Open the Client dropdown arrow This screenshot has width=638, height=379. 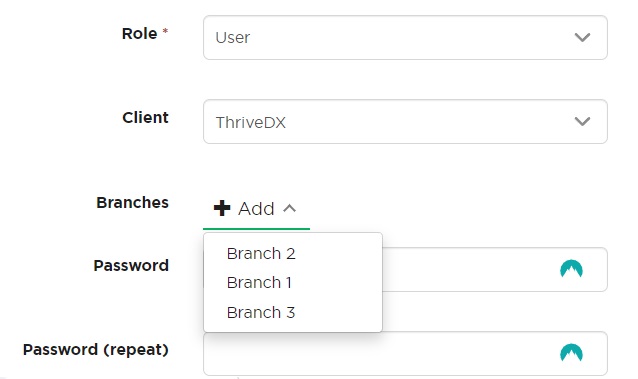pyautogui.click(x=582, y=121)
